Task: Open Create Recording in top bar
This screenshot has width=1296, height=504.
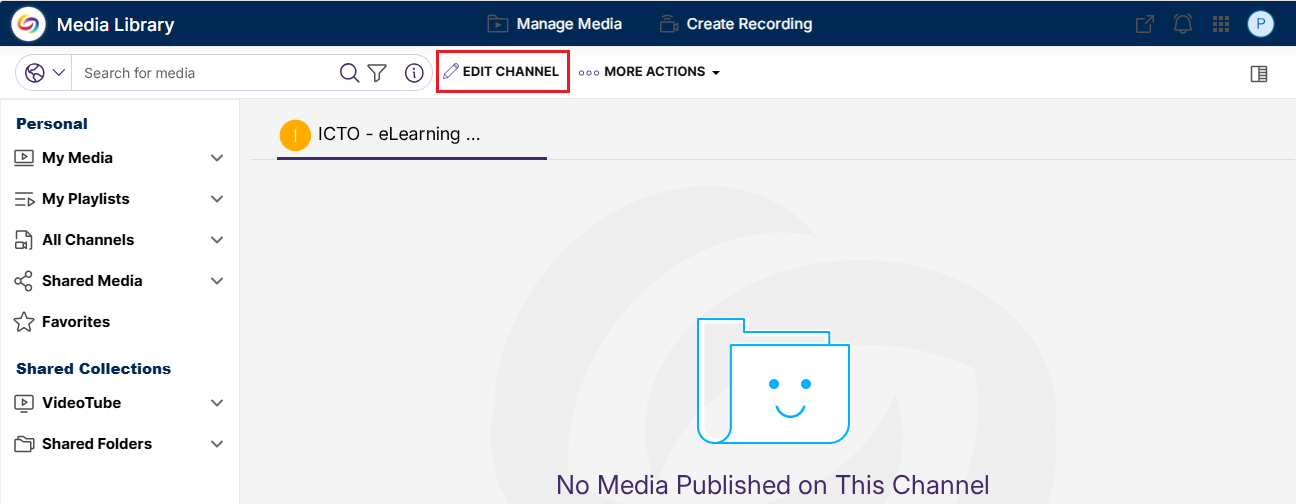Action: [x=735, y=24]
